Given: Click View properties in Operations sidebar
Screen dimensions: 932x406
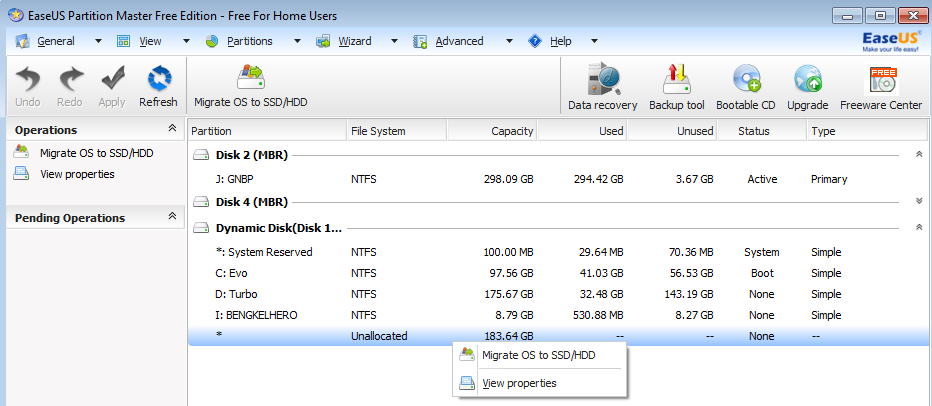Looking at the screenshot, I should click(77, 174).
